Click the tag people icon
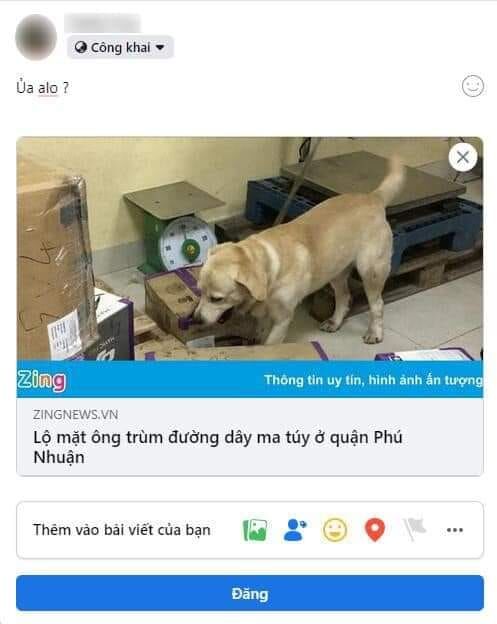 [295, 530]
